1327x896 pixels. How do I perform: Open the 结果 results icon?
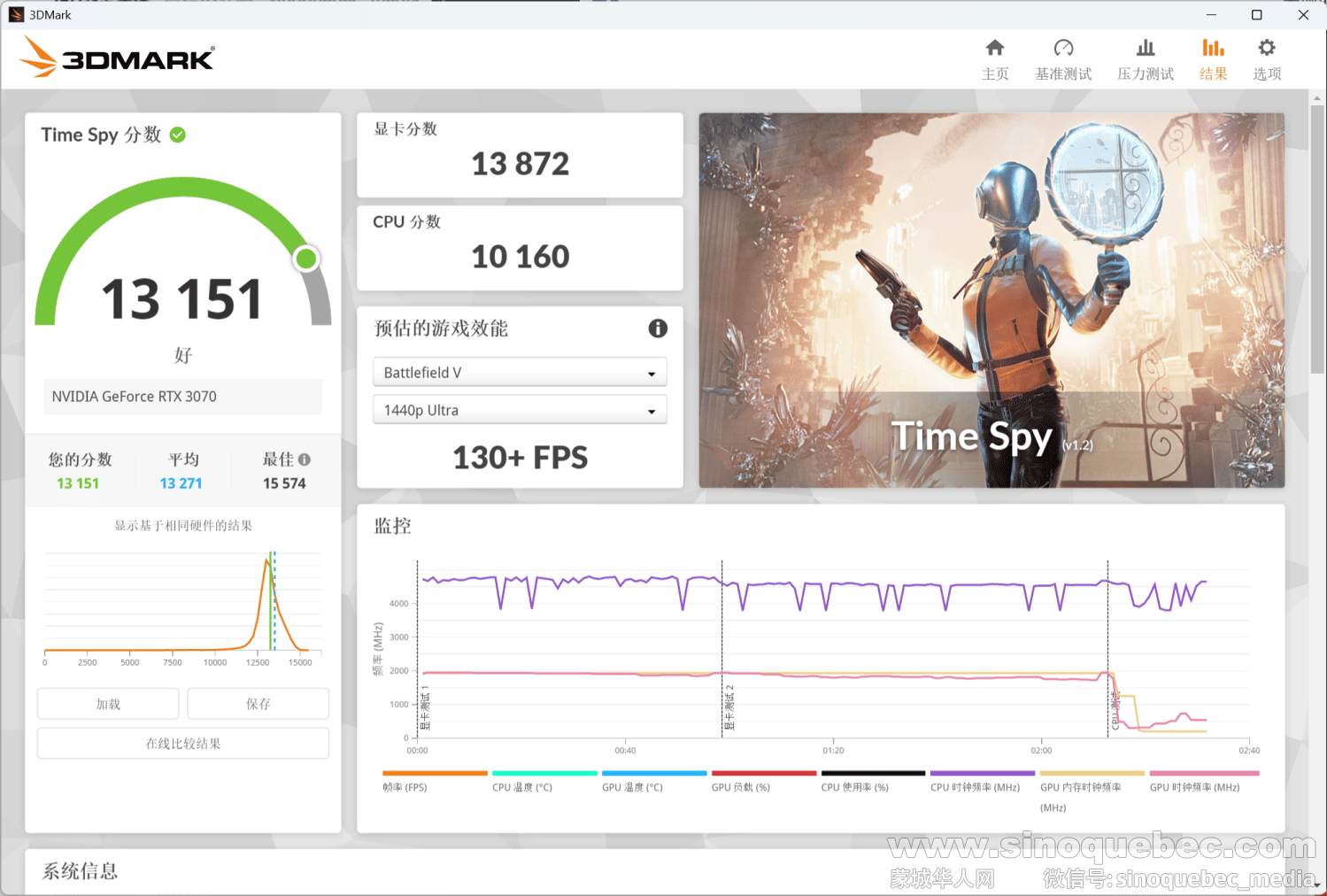pos(1213,48)
